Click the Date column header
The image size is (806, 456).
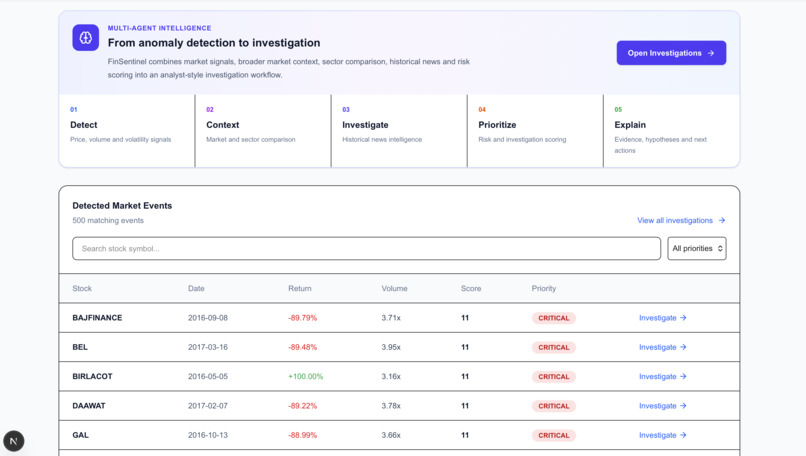[196, 288]
